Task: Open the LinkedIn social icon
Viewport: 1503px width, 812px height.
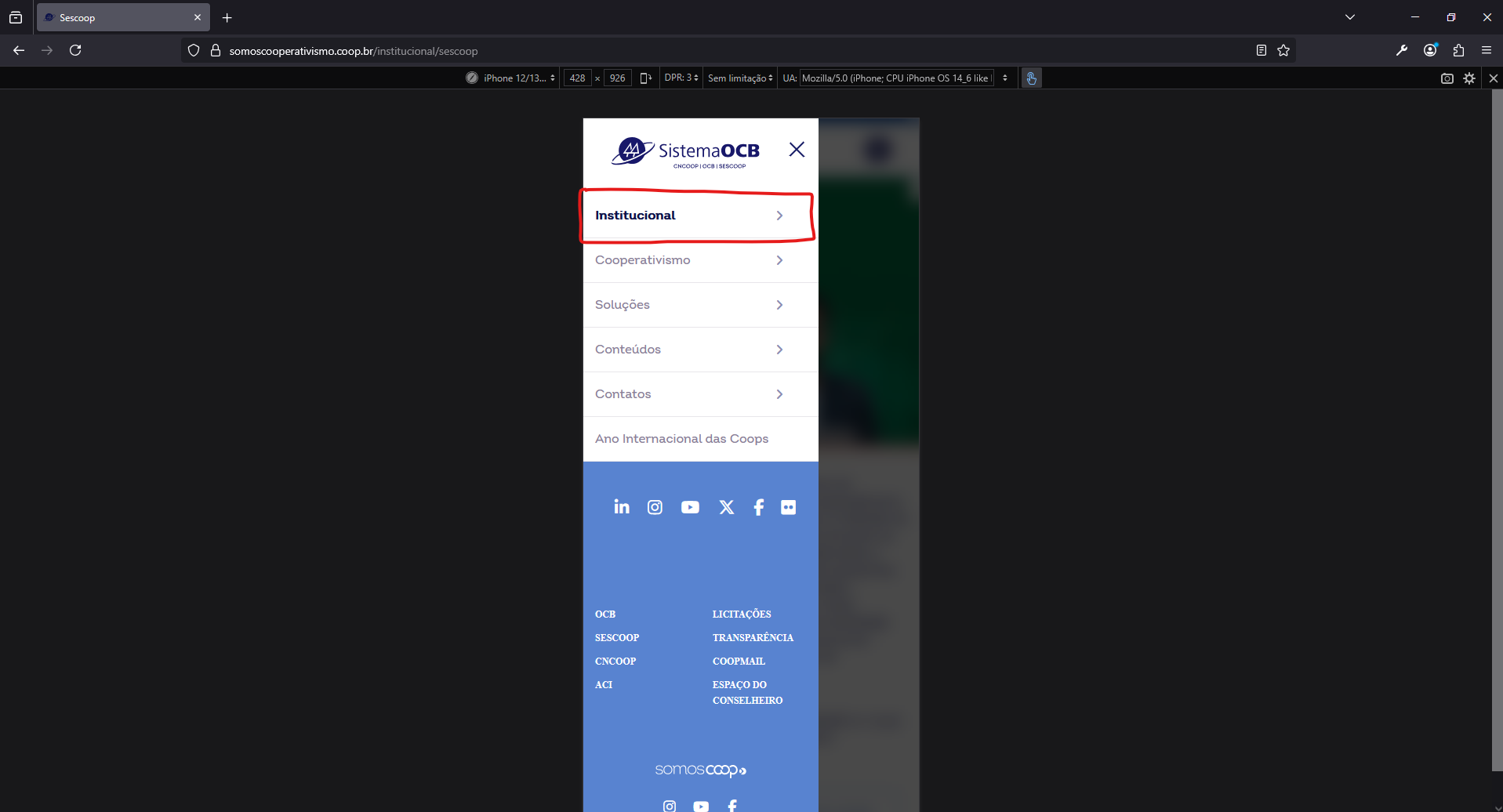Action: [x=622, y=507]
